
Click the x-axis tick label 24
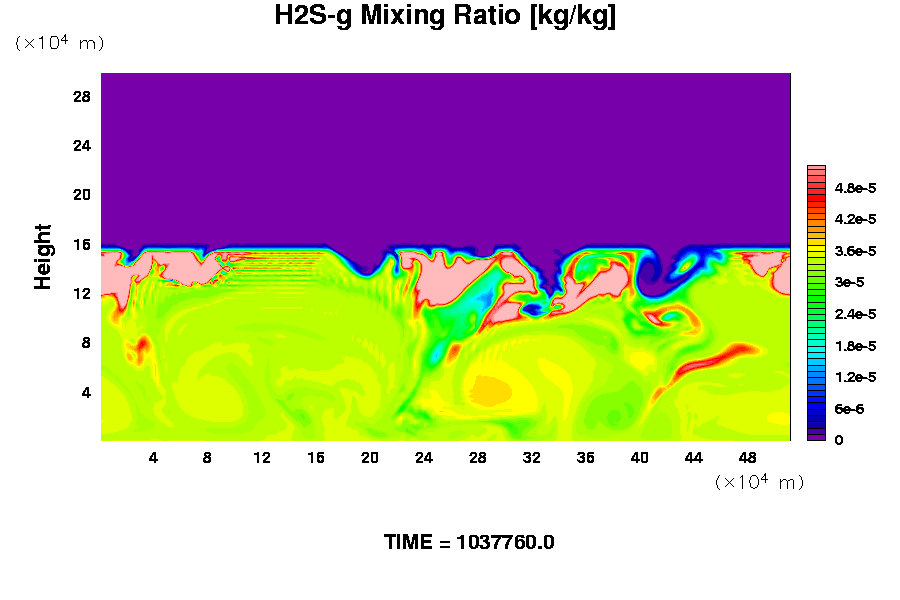click(x=424, y=458)
